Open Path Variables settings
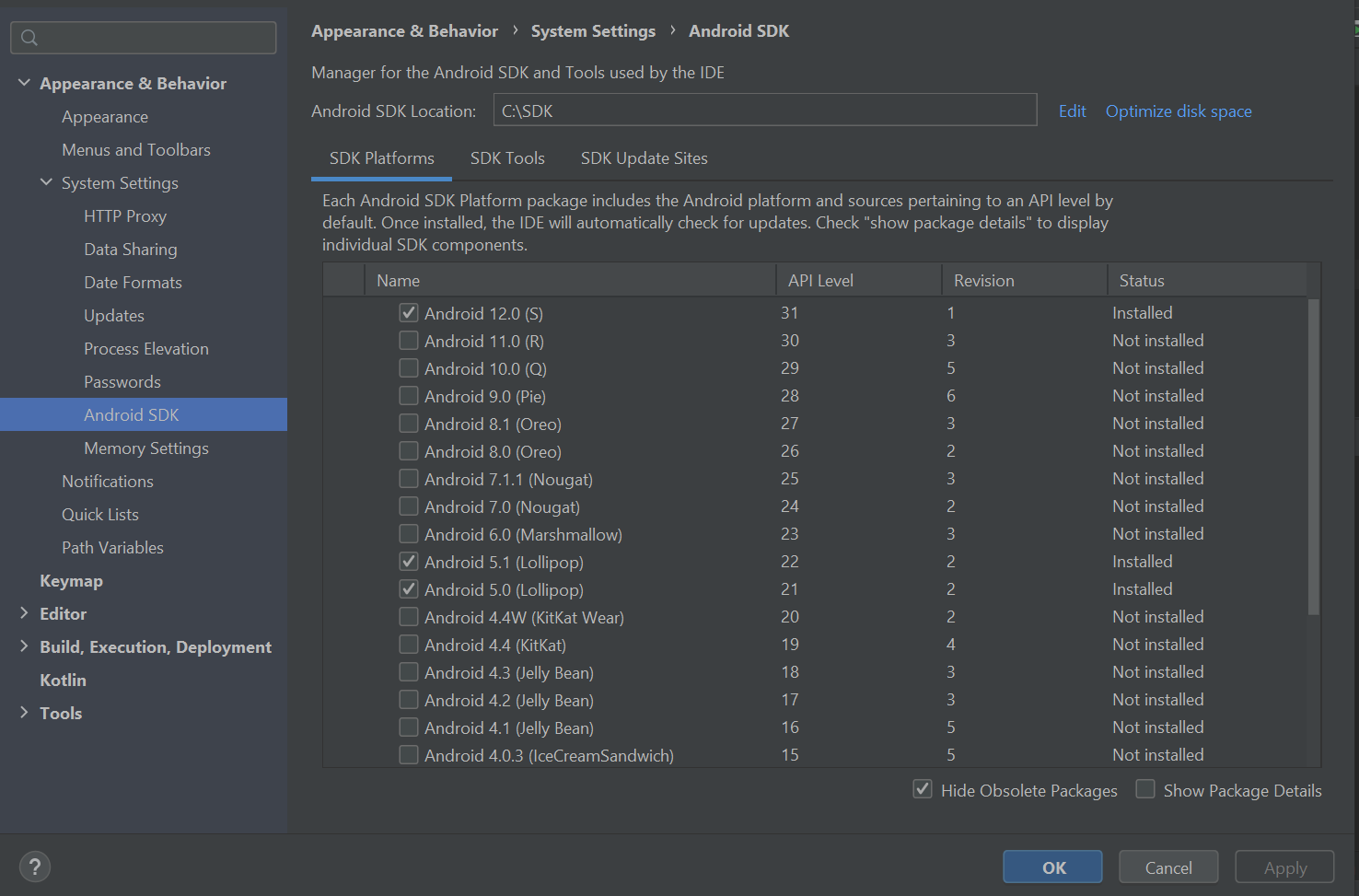The image size is (1359, 896). (112, 548)
